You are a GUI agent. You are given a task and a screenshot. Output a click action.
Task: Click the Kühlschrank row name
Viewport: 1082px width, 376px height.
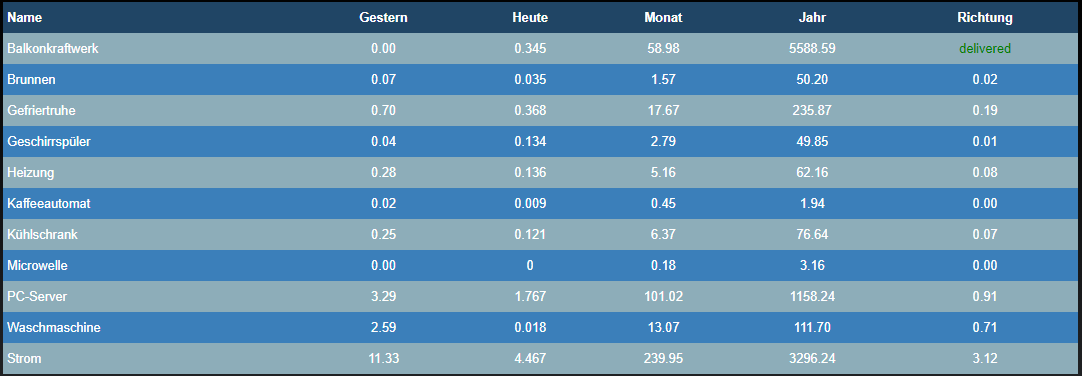coord(42,235)
